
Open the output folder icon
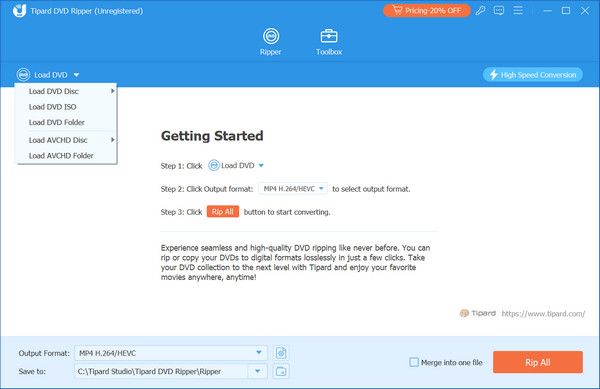[281, 371]
